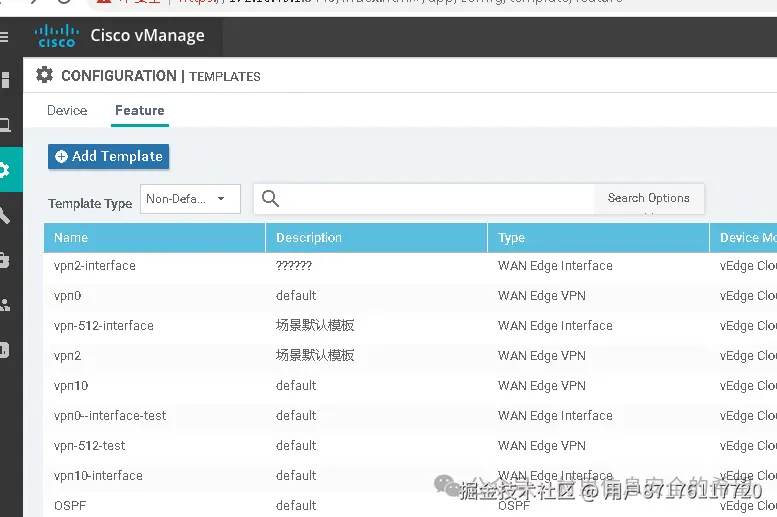Select the vpn2 template name
Screen dimensions: 777x517
point(67,356)
